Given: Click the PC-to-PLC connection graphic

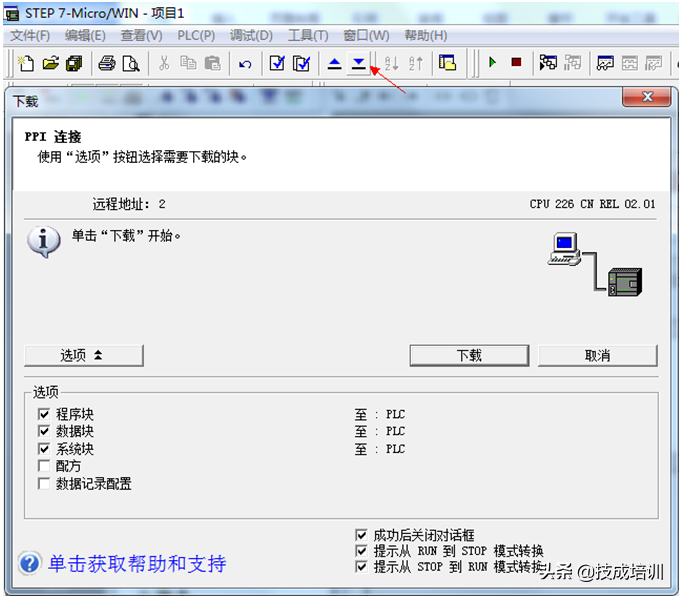Looking at the screenshot, I should click(595, 264).
